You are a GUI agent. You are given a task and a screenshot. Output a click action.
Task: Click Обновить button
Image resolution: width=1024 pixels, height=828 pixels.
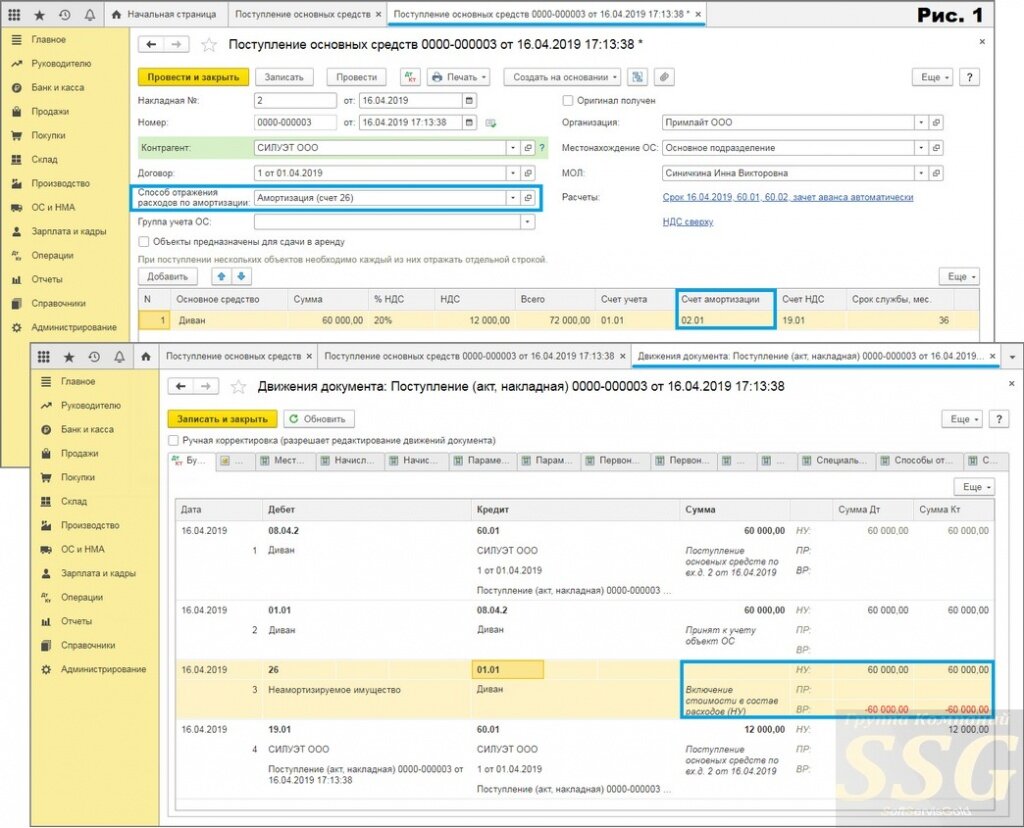point(318,419)
